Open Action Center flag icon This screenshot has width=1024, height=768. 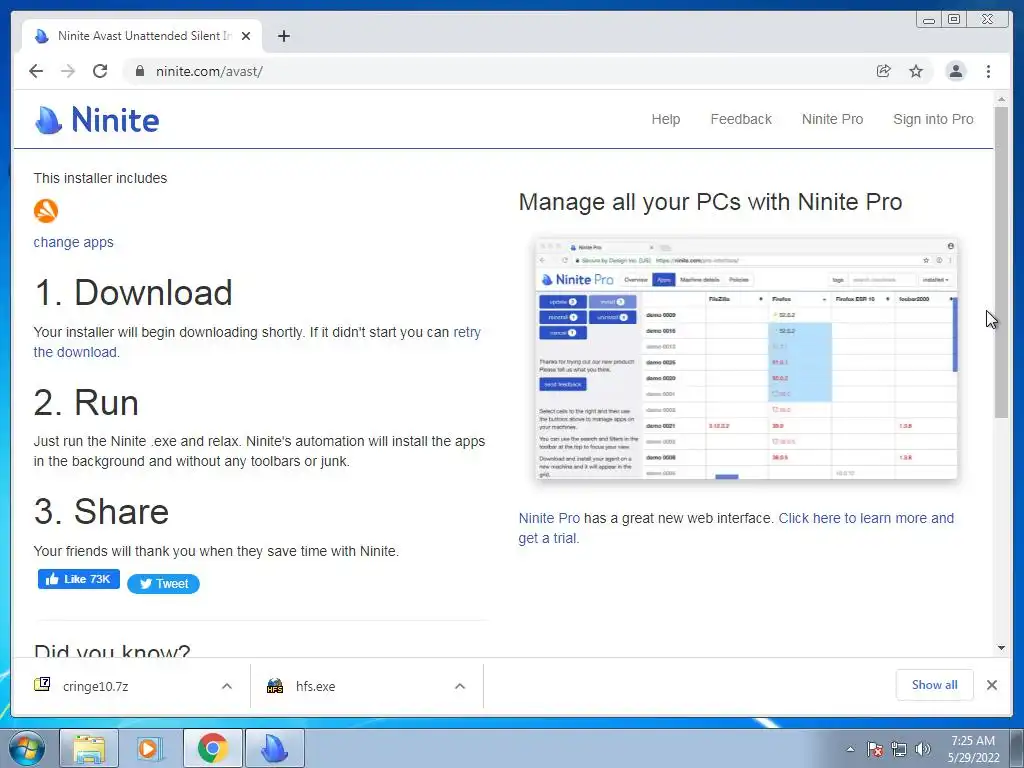(x=874, y=749)
